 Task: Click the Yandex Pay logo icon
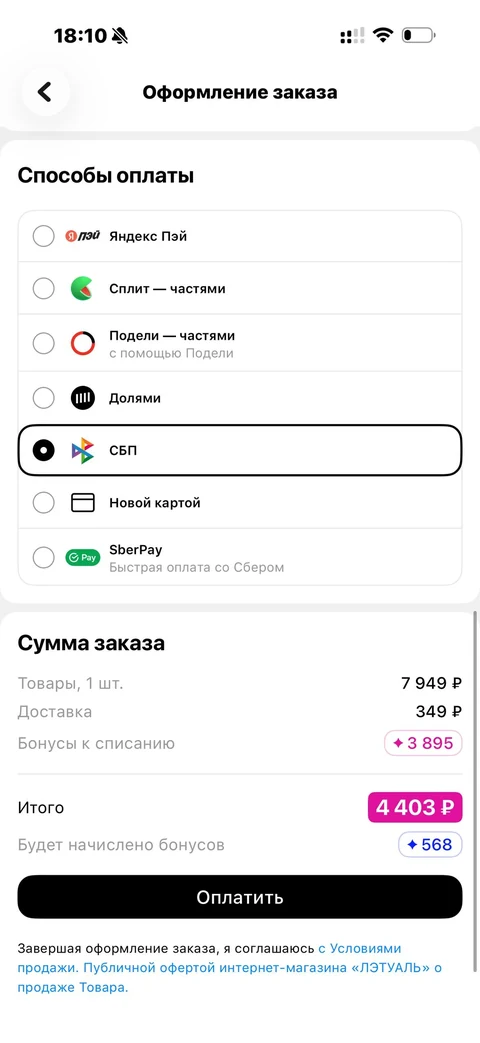pyautogui.click(x=82, y=236)
